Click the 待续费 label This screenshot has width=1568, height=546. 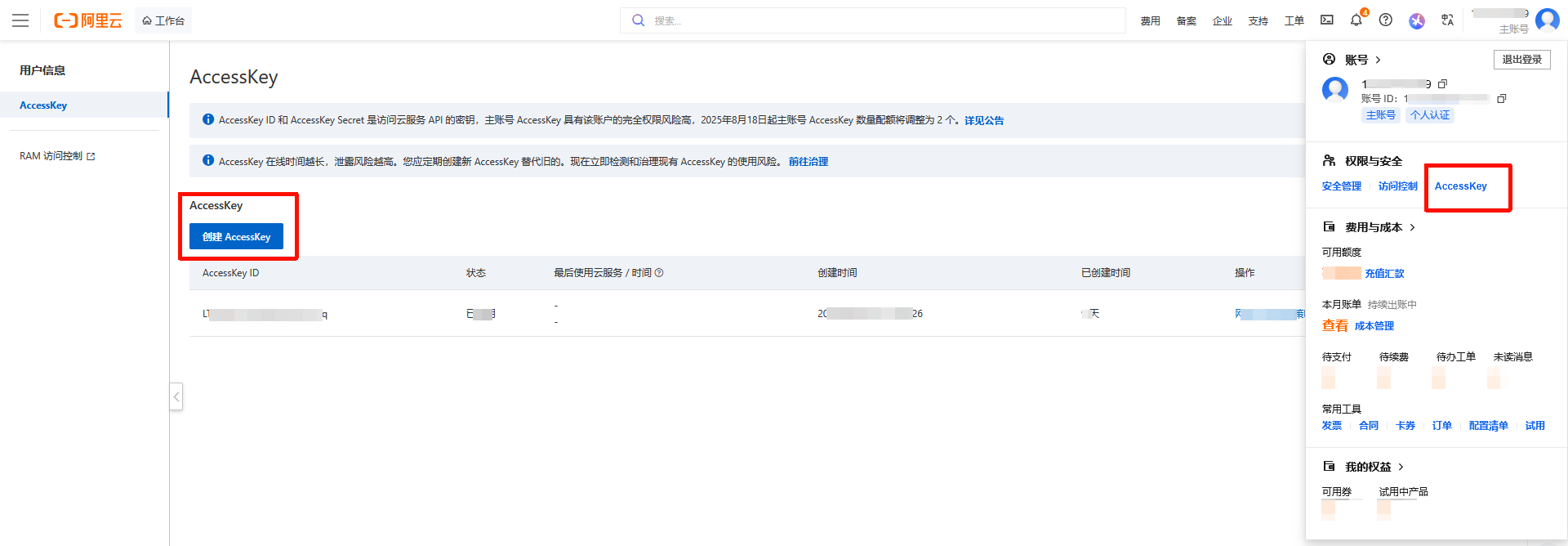pos(1394,357)
